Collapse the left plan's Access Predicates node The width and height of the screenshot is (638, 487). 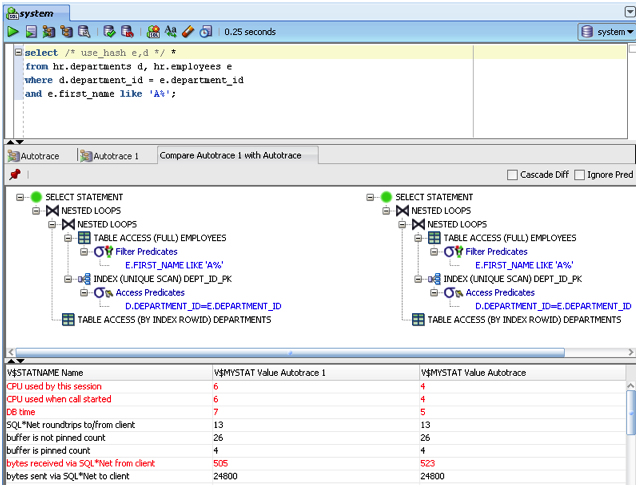[x=85, y=293]
